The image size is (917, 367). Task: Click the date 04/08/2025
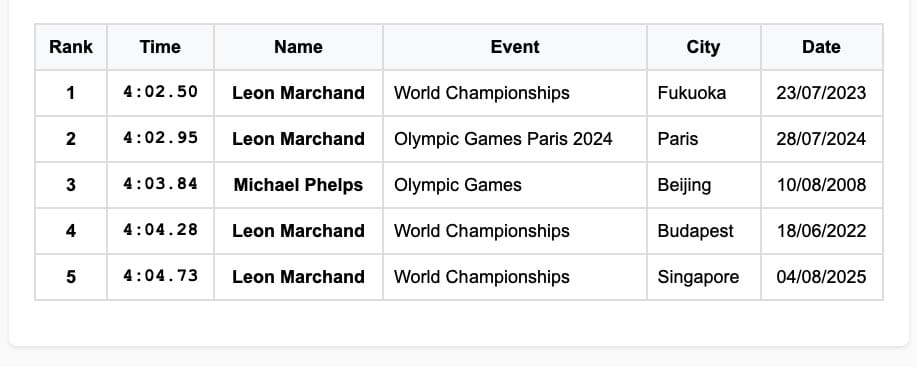click(x=821, y=277)
